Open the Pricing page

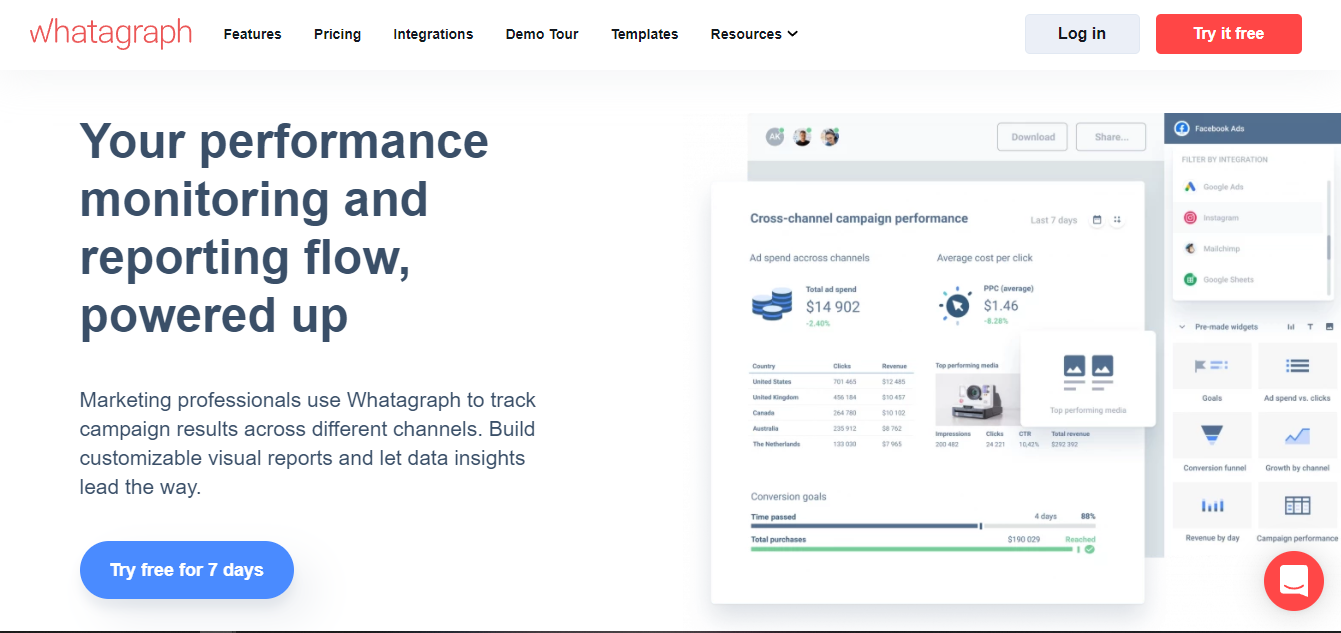coord(337,34)
